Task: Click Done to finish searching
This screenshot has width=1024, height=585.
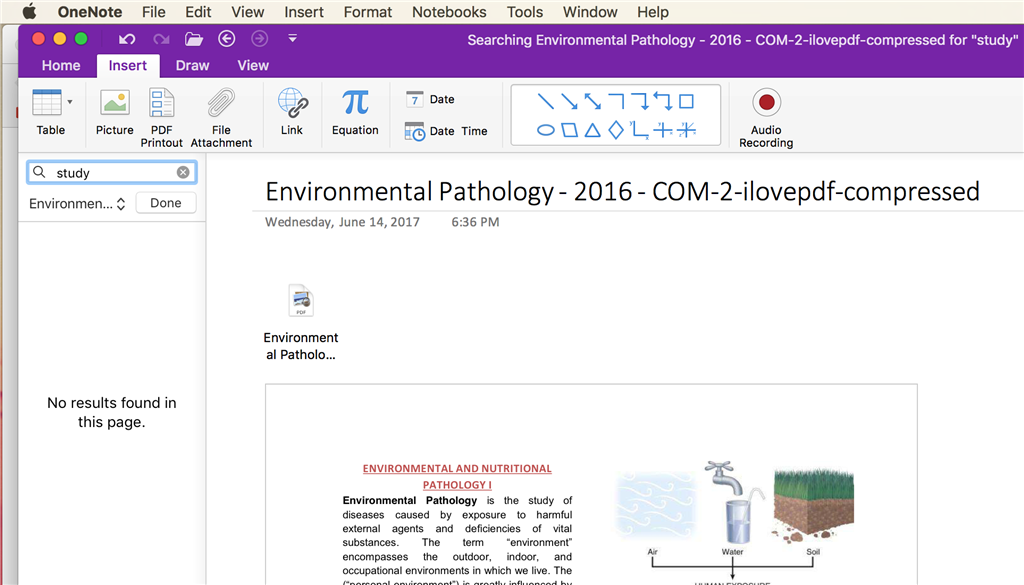Action: (x=166, y=203)
